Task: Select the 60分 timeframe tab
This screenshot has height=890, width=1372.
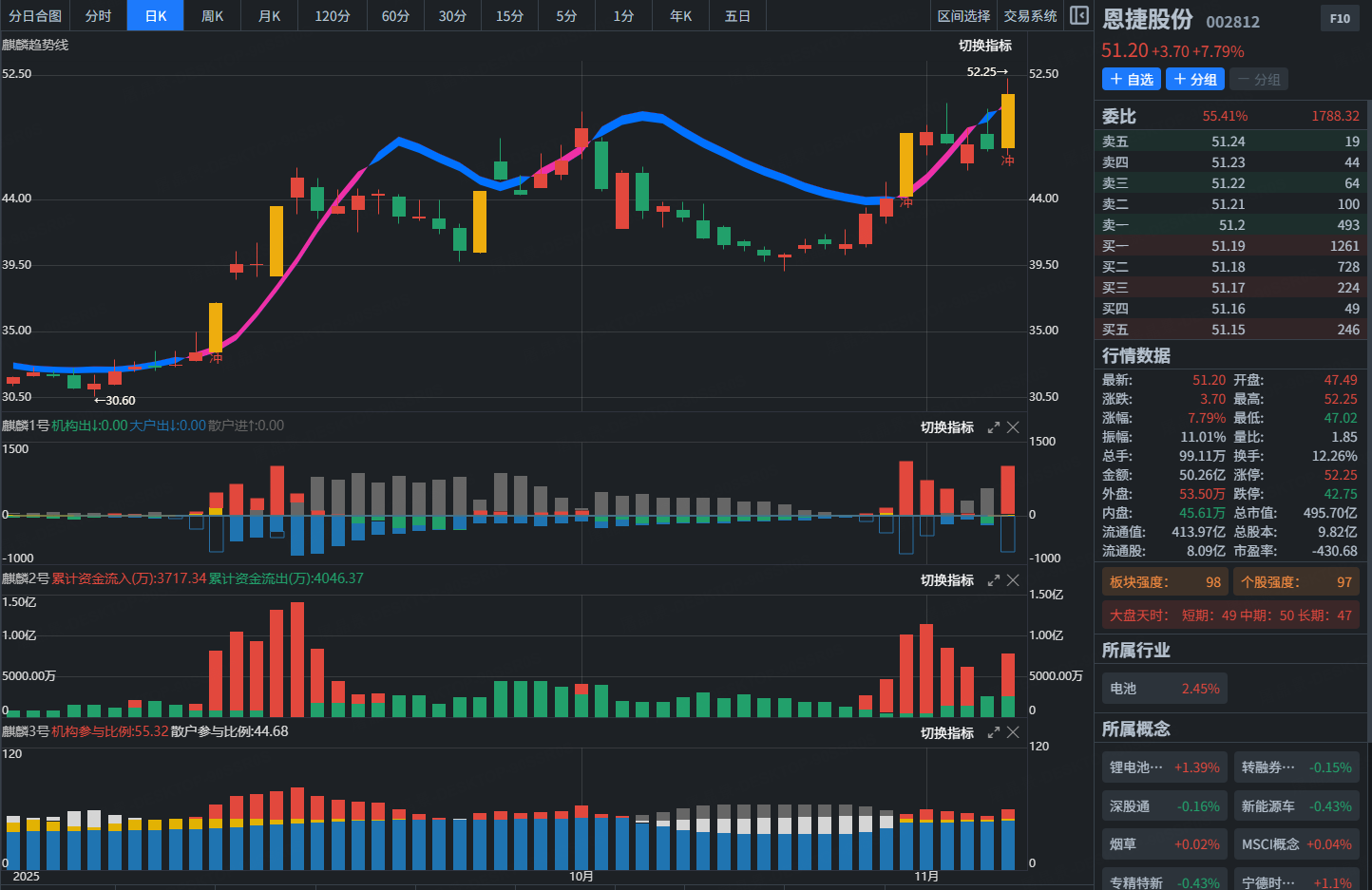Action: click(395, 16)
